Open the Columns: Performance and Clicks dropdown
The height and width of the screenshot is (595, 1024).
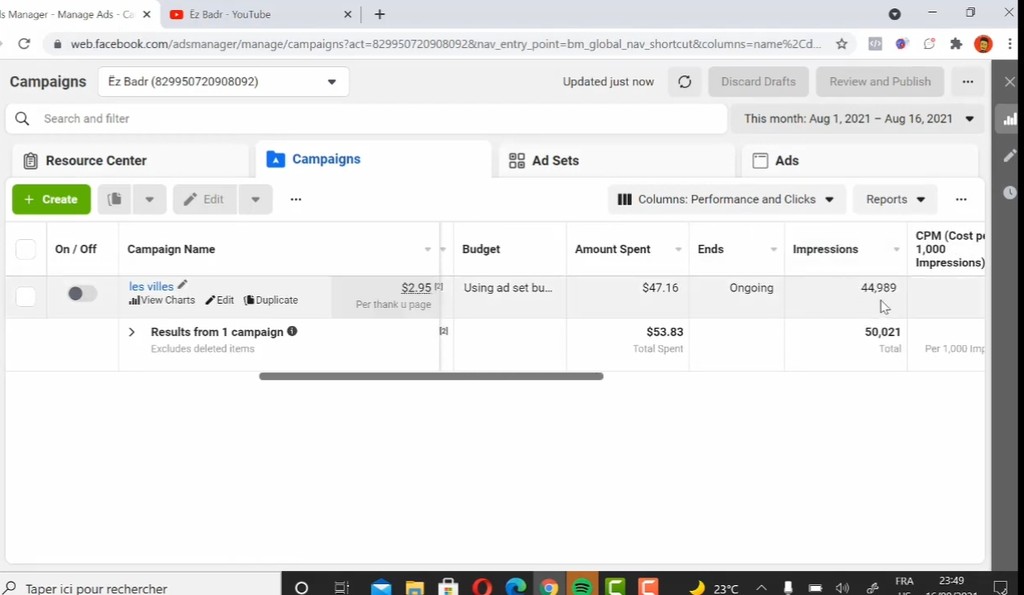coord(726,199)
